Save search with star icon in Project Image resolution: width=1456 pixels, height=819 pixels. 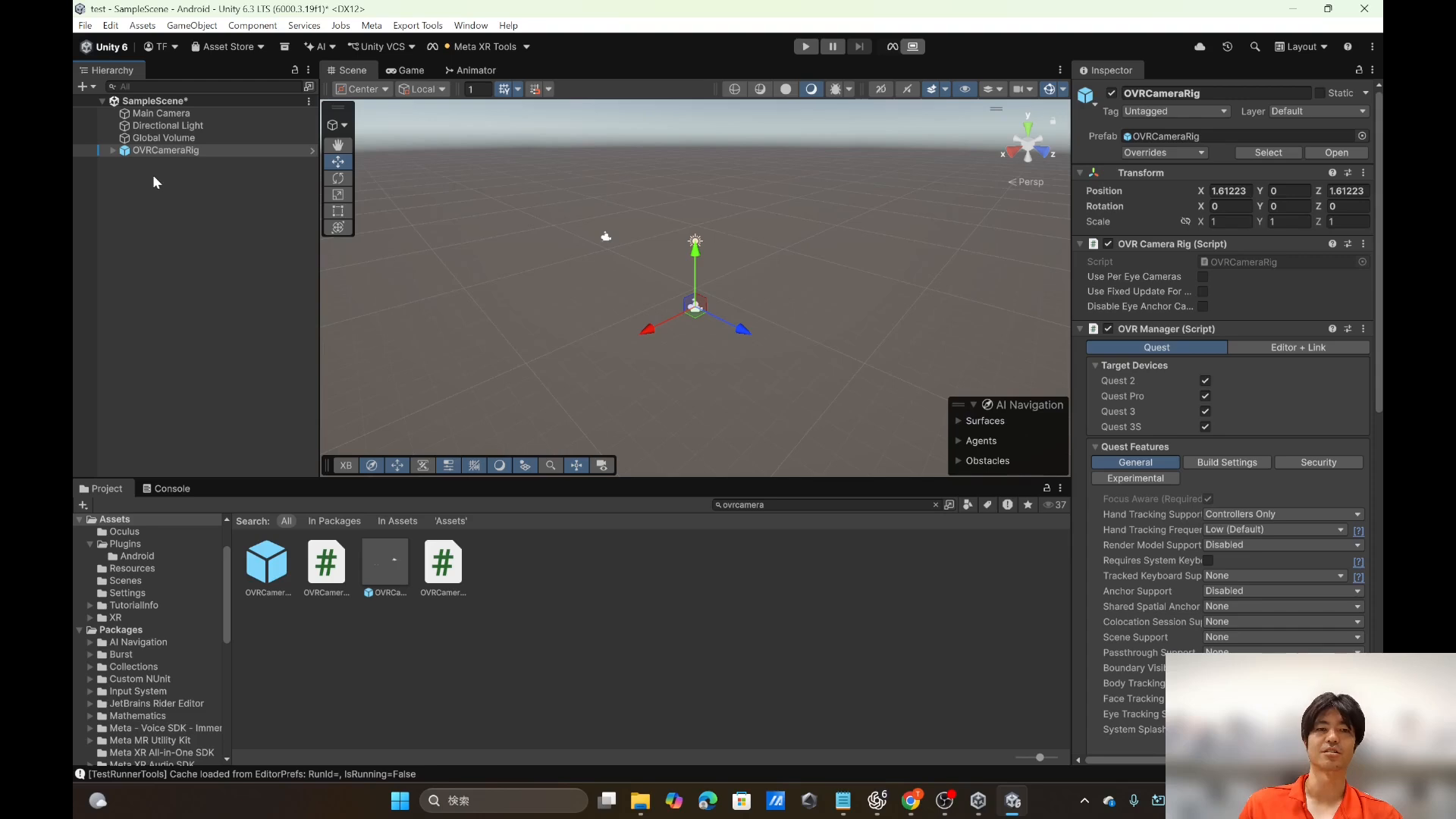click(x=1028, y=505)
